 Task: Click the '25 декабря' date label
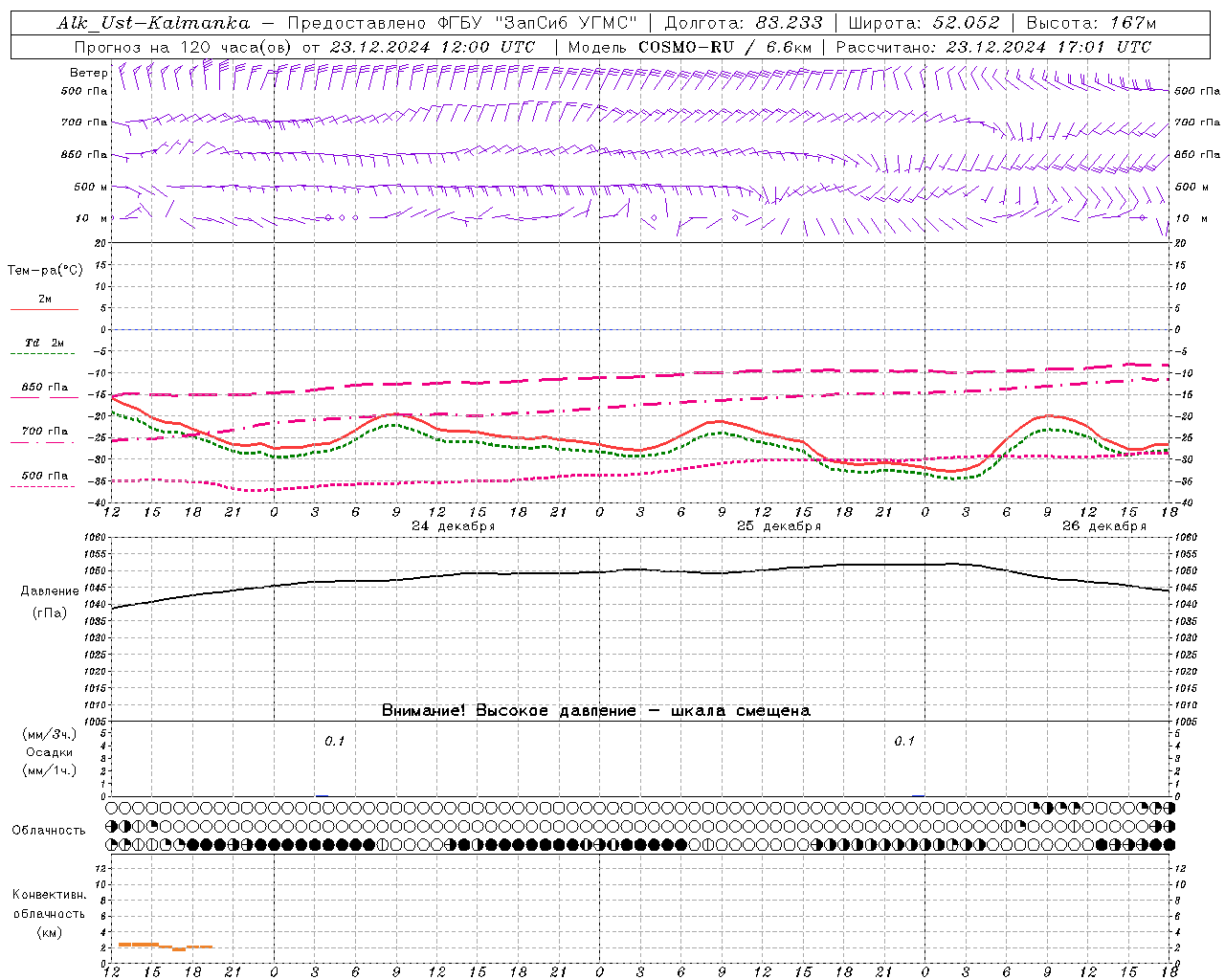pos(779,526)
